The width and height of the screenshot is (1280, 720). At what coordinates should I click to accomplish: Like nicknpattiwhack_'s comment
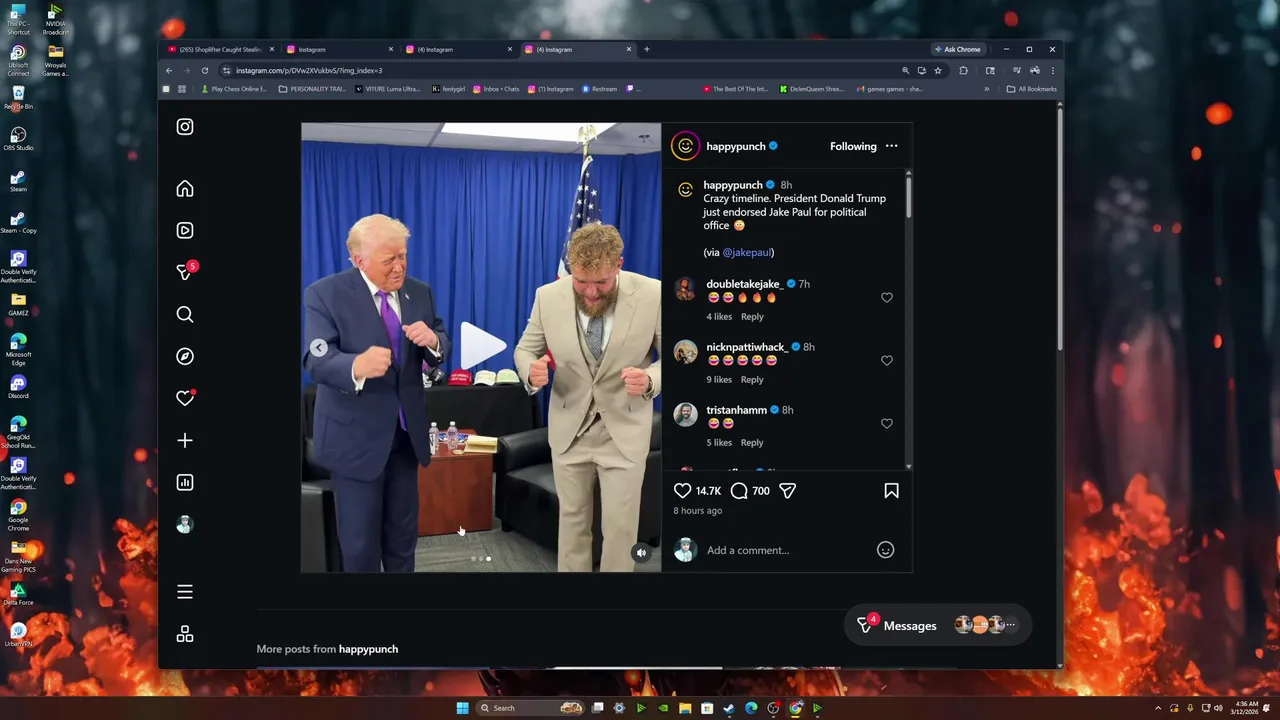pyautogui.click(x=887, y=361)
